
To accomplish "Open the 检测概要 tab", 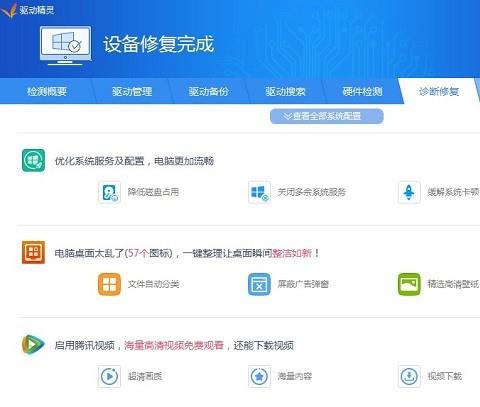I will coord(47,91).
